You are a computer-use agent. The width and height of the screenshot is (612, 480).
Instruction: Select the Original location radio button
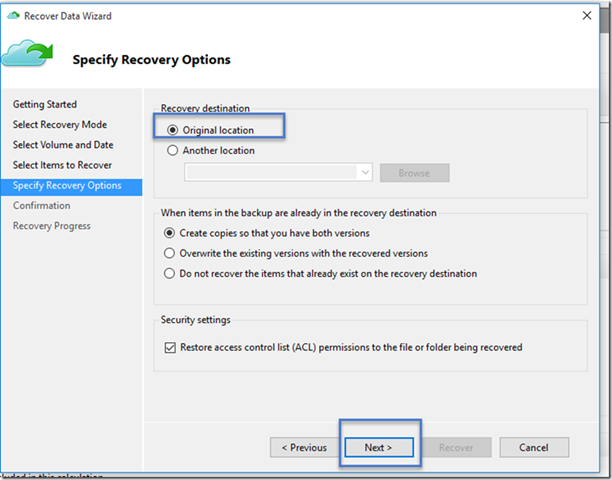coord(173,130)
